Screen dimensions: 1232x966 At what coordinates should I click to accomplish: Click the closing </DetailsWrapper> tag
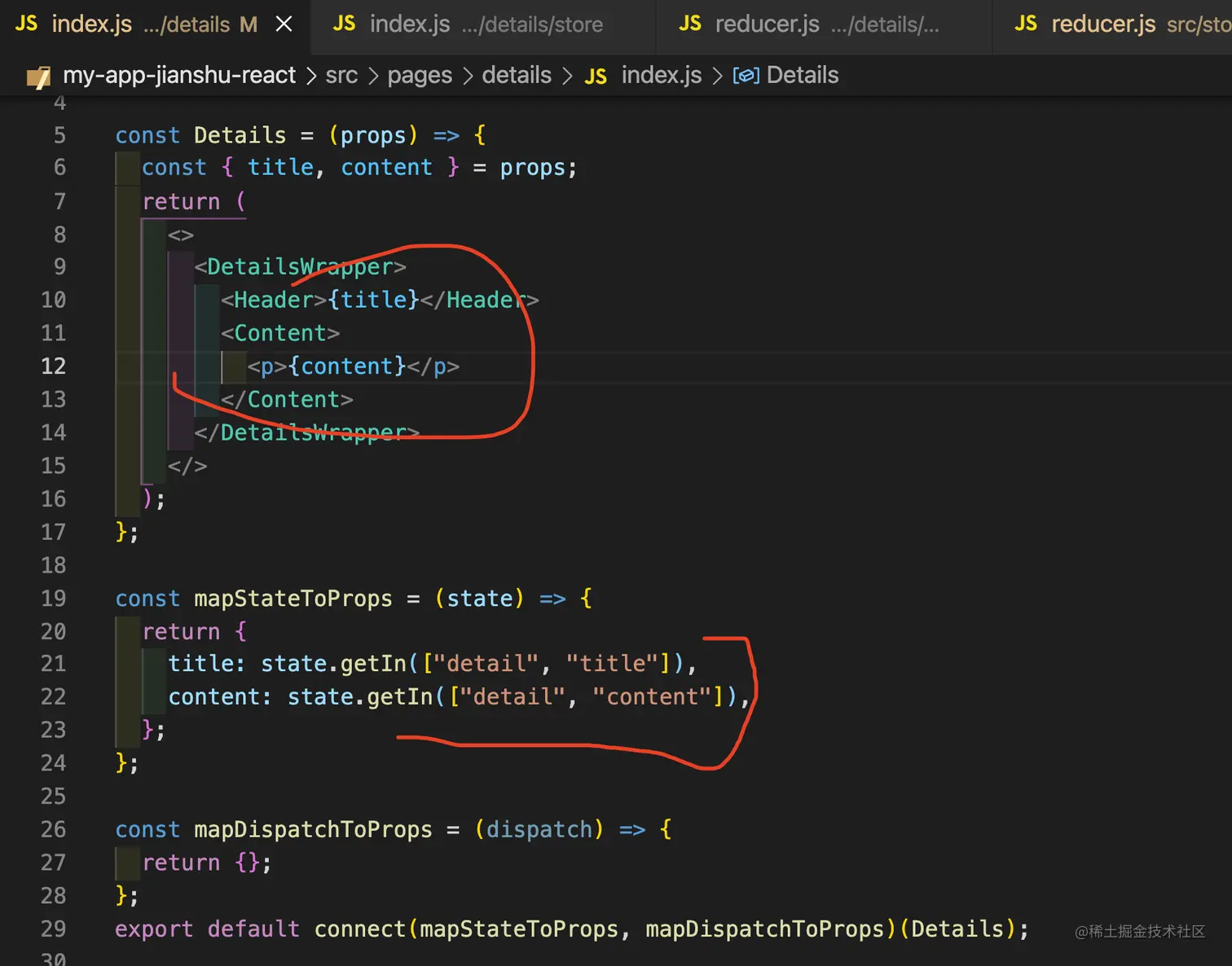(x=306, y=433)
